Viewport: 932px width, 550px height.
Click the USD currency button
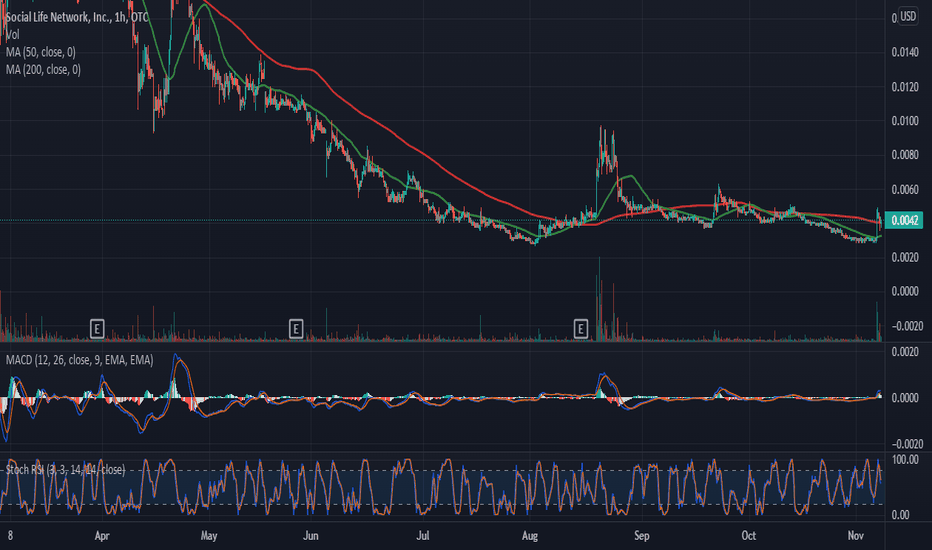click(908, 16)
